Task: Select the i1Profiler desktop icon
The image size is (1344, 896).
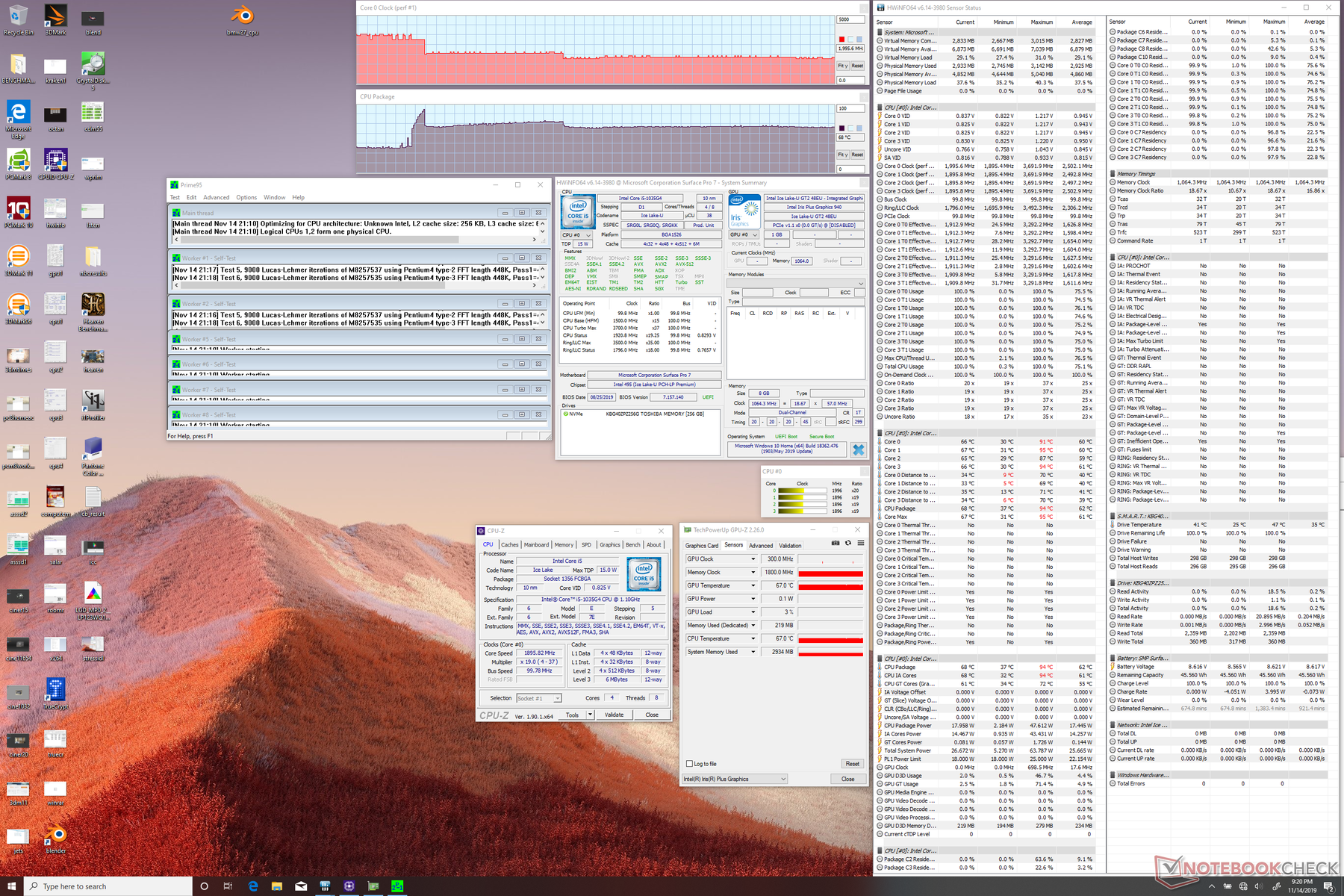Action: click(93, 405)
